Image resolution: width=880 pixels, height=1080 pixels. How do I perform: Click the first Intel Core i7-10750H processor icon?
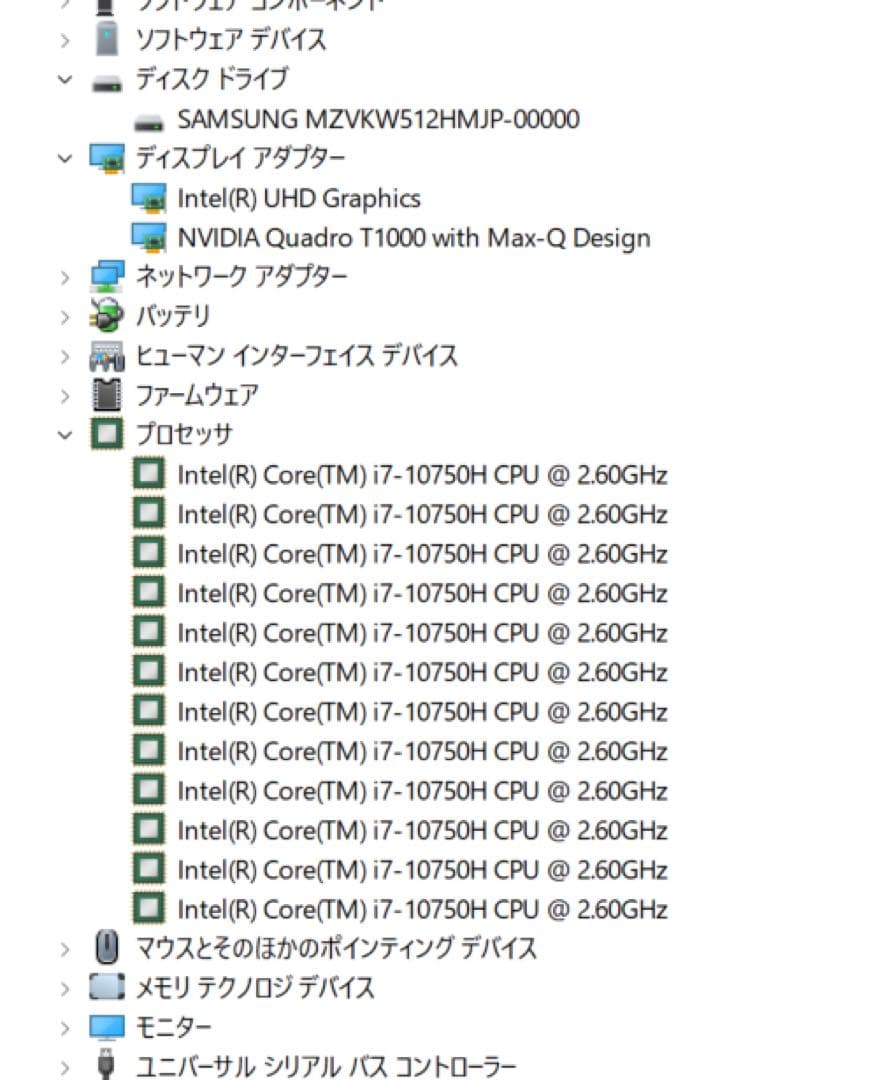[x=148, y=473]
